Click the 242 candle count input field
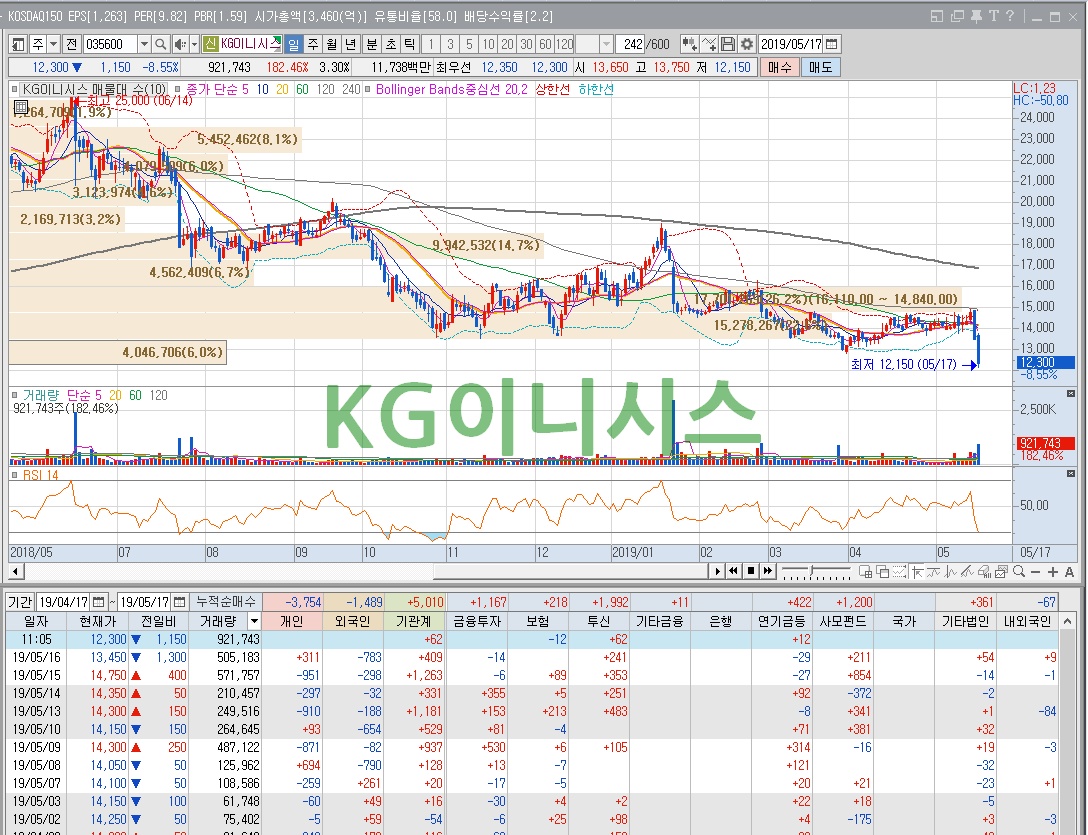 630,44
